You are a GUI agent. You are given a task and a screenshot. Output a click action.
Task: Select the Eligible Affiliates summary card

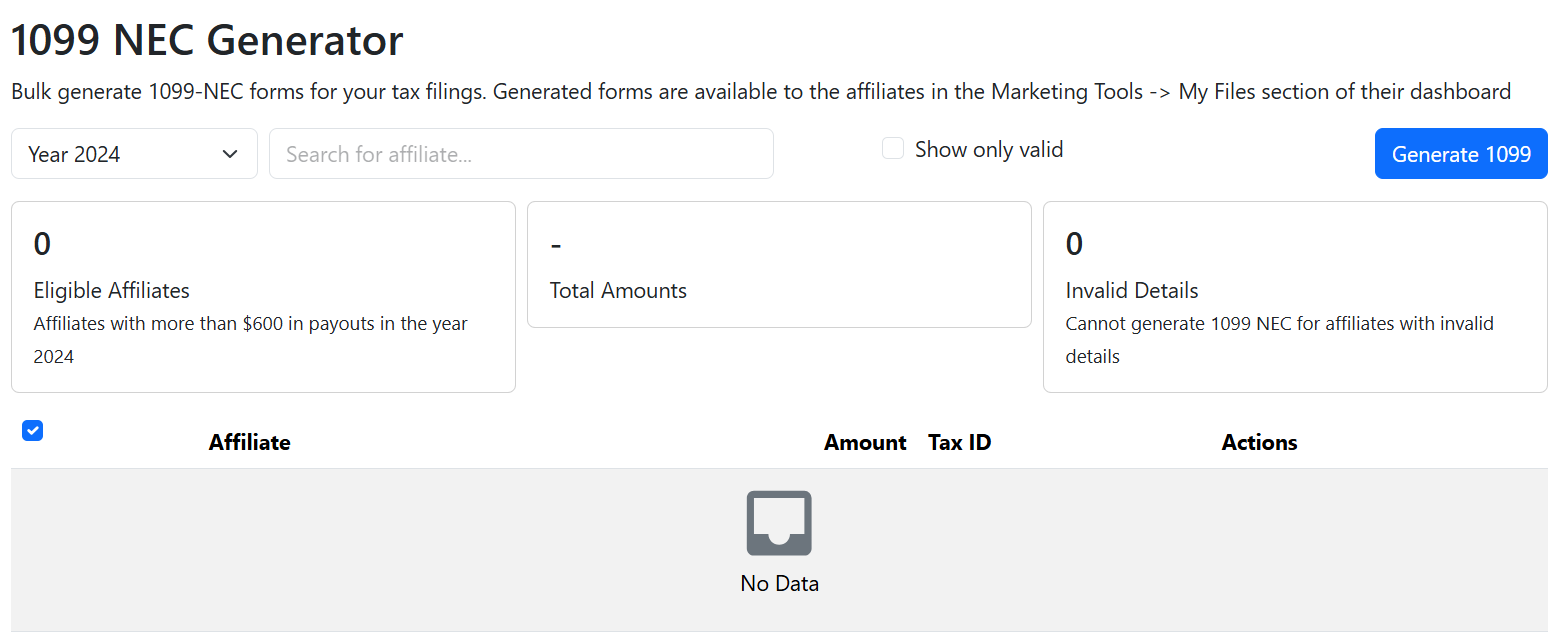[x=263, y=297]
